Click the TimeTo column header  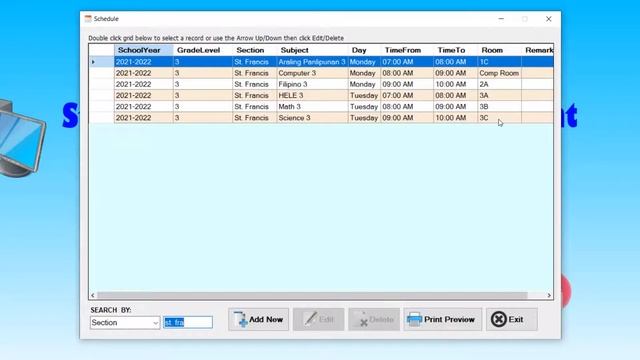point(455,50)
